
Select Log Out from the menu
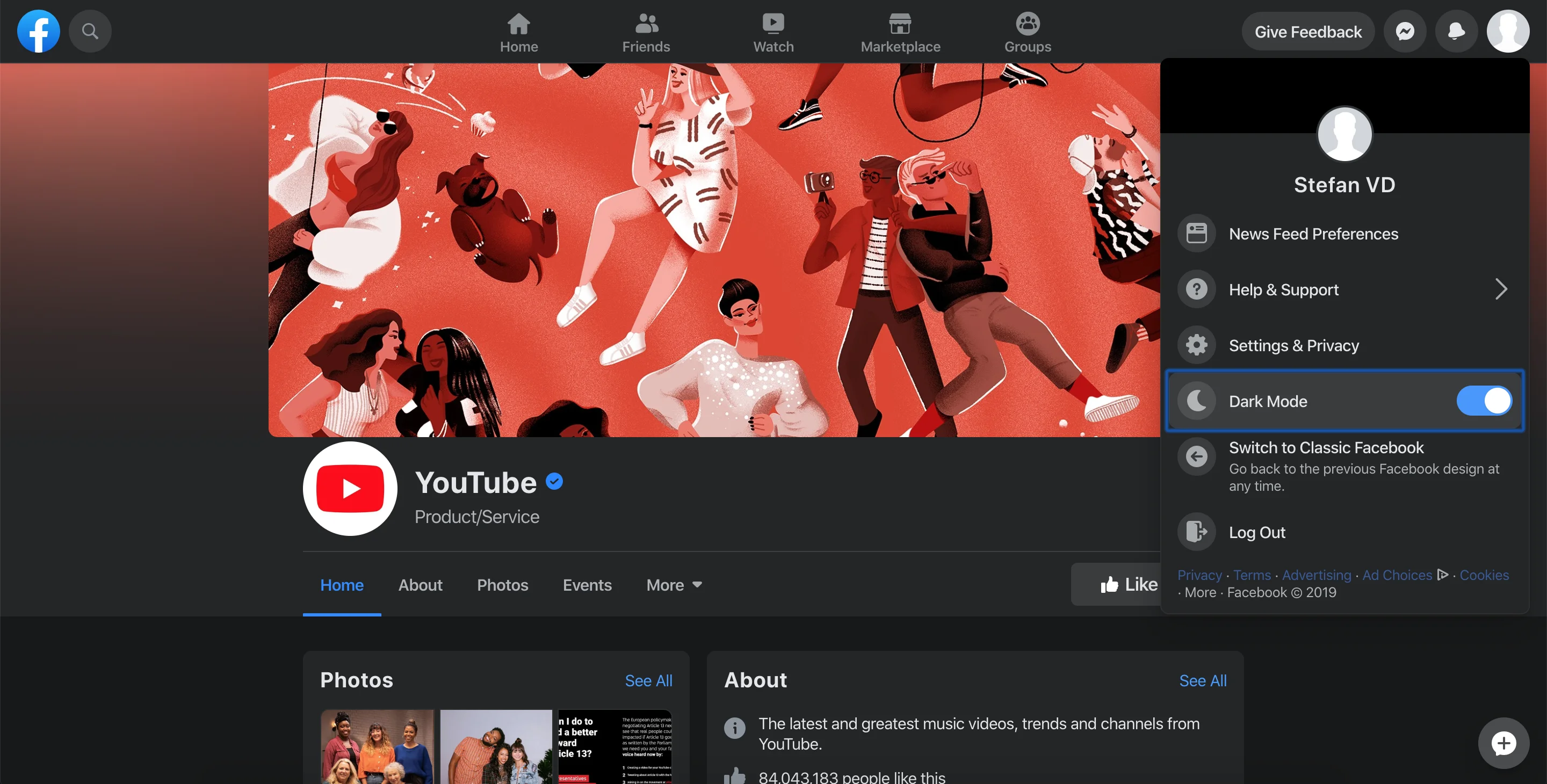pyautogui.click(x=1344, y=531)
